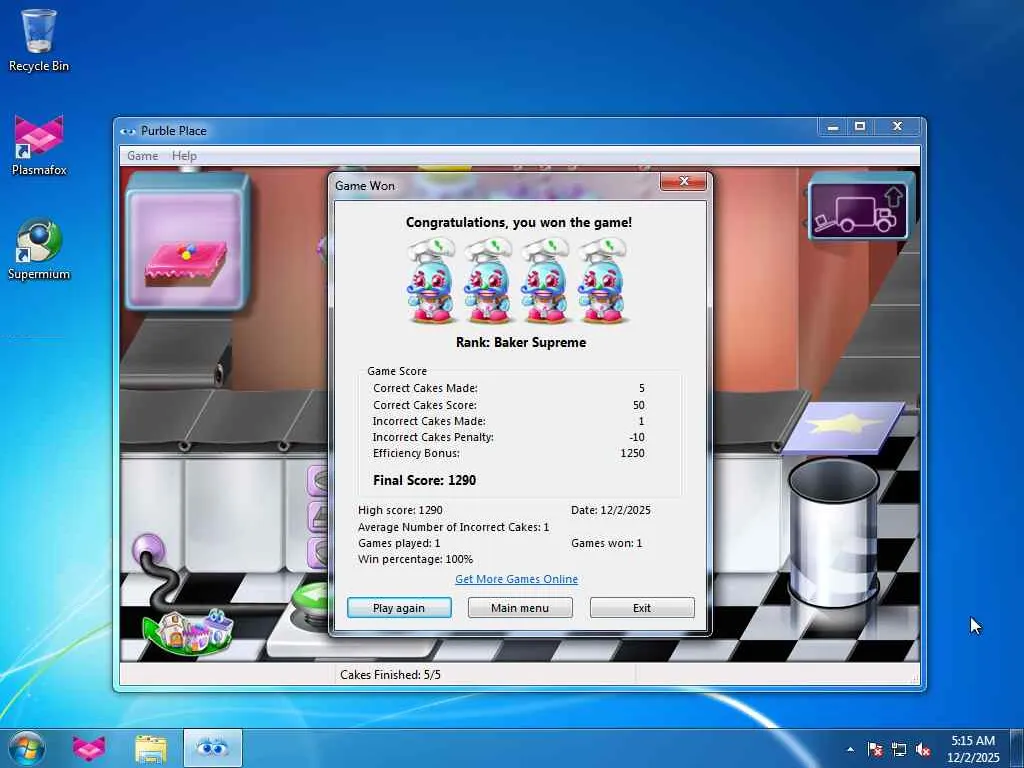Viewport: 1024px width, 768px height.
Task: Click the Main menu button
Action: click(520, 607)
